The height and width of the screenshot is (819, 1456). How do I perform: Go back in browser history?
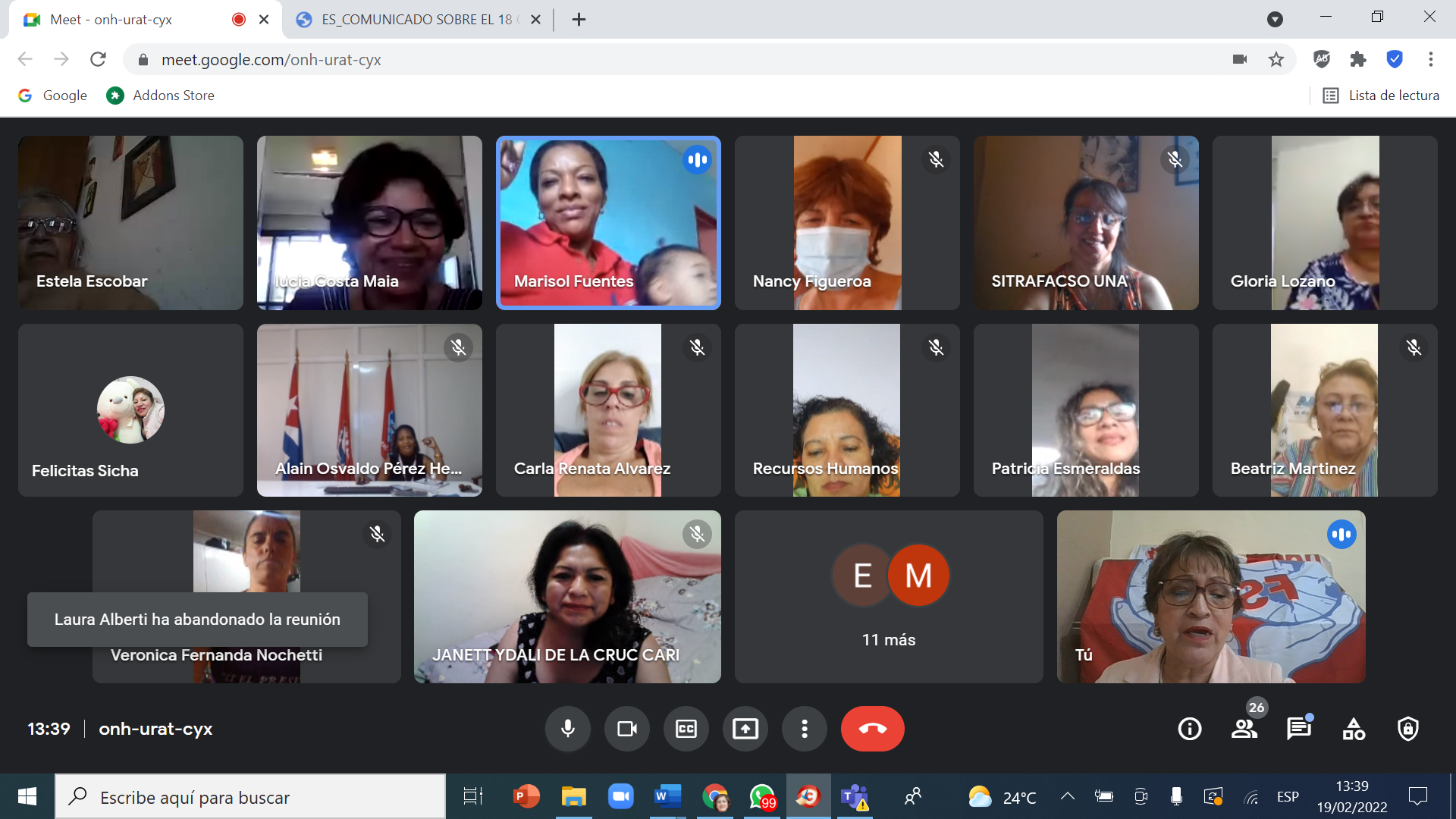click(25, 59)
